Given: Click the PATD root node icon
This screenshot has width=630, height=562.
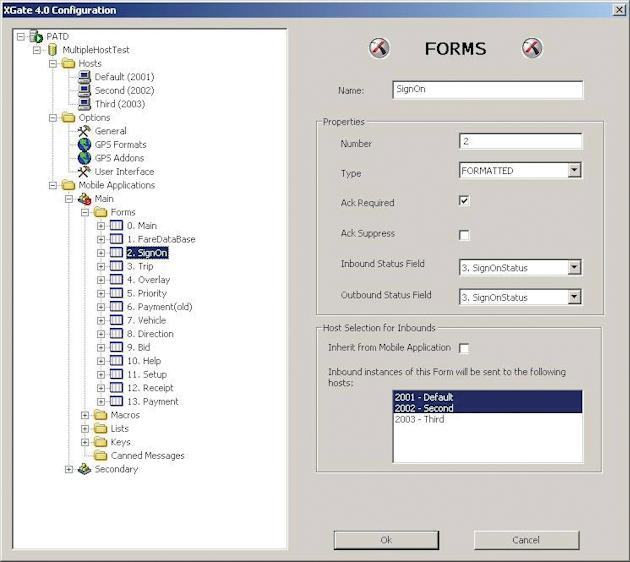Looking at the screenshot, I should click(37, 36).
